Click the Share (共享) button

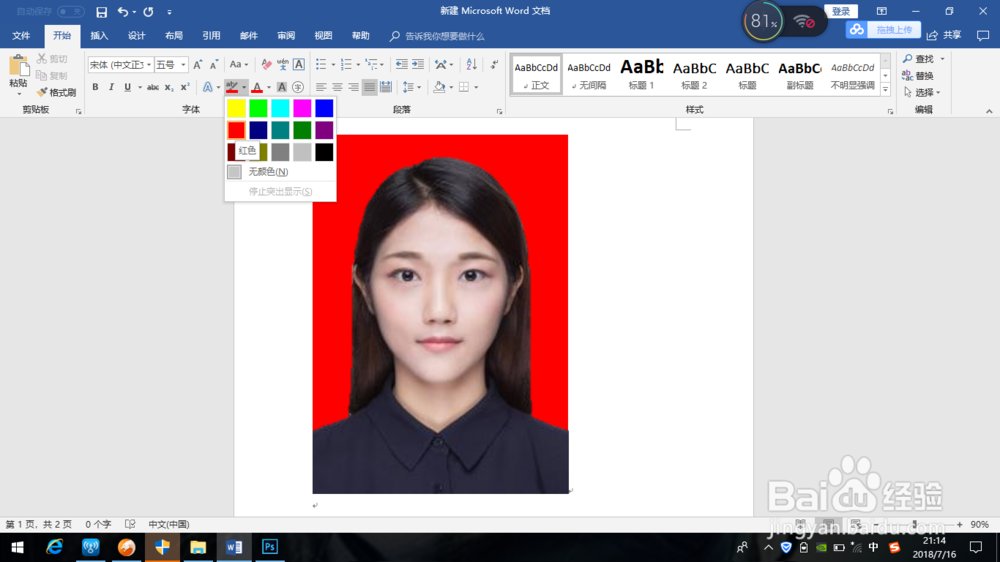point(945,35)
